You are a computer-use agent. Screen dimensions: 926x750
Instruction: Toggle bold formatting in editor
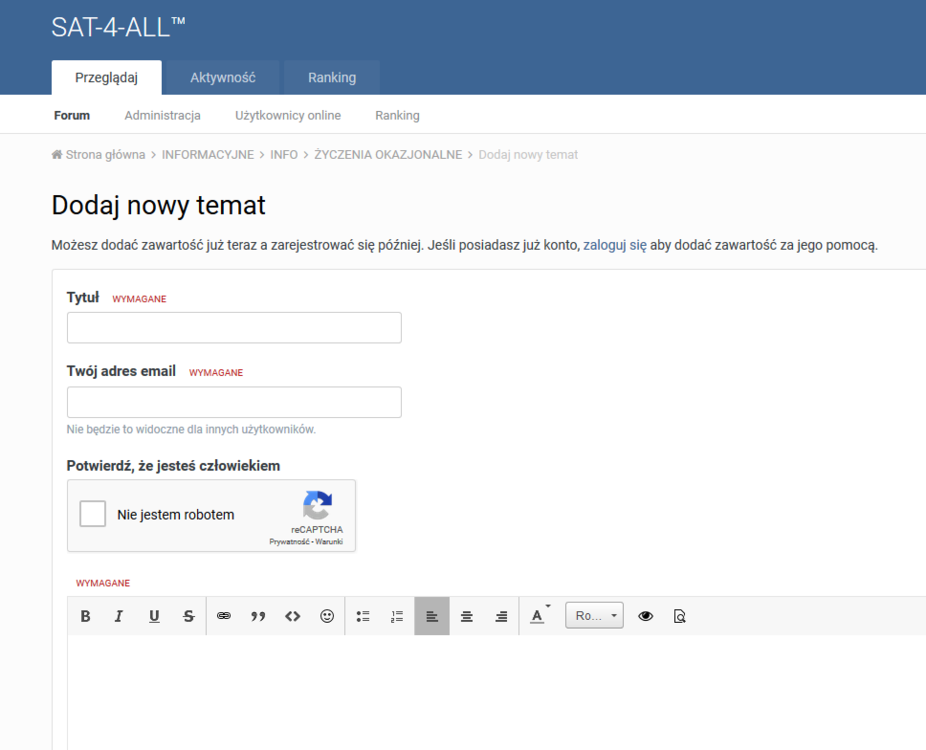coord(85,616)
